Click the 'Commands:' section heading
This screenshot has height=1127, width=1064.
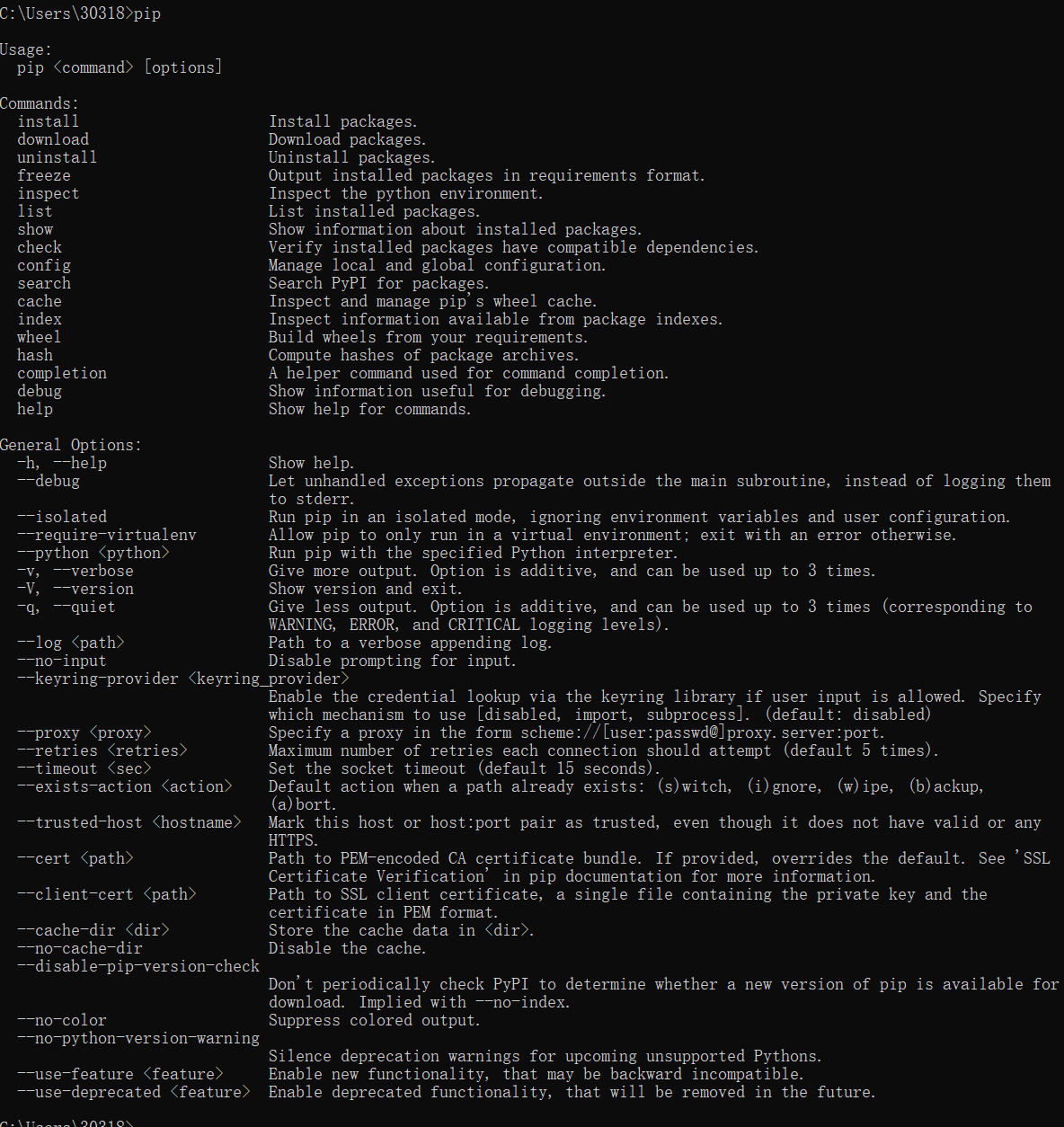(x=40, y=103)
